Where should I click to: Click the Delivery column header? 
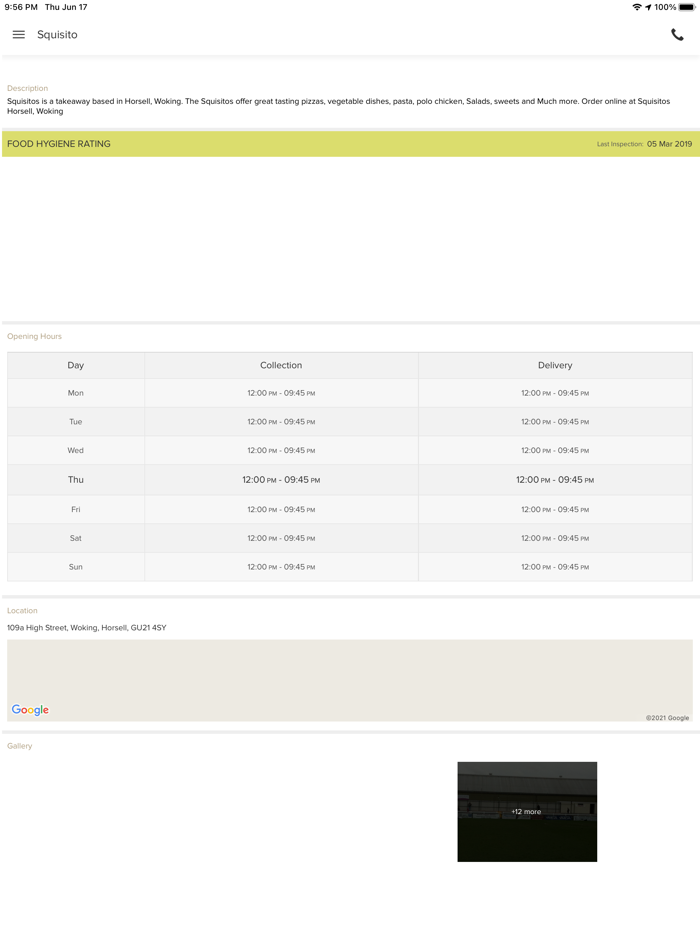(x=555, y=365)
